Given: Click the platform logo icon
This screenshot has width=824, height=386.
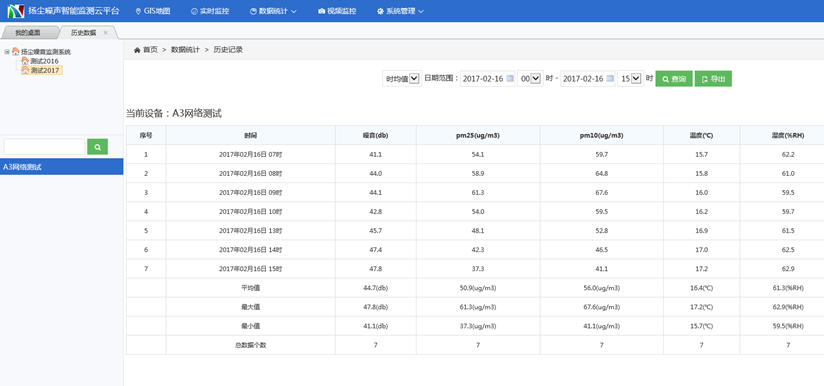Looking at the screenshot, I should (16, 11).
